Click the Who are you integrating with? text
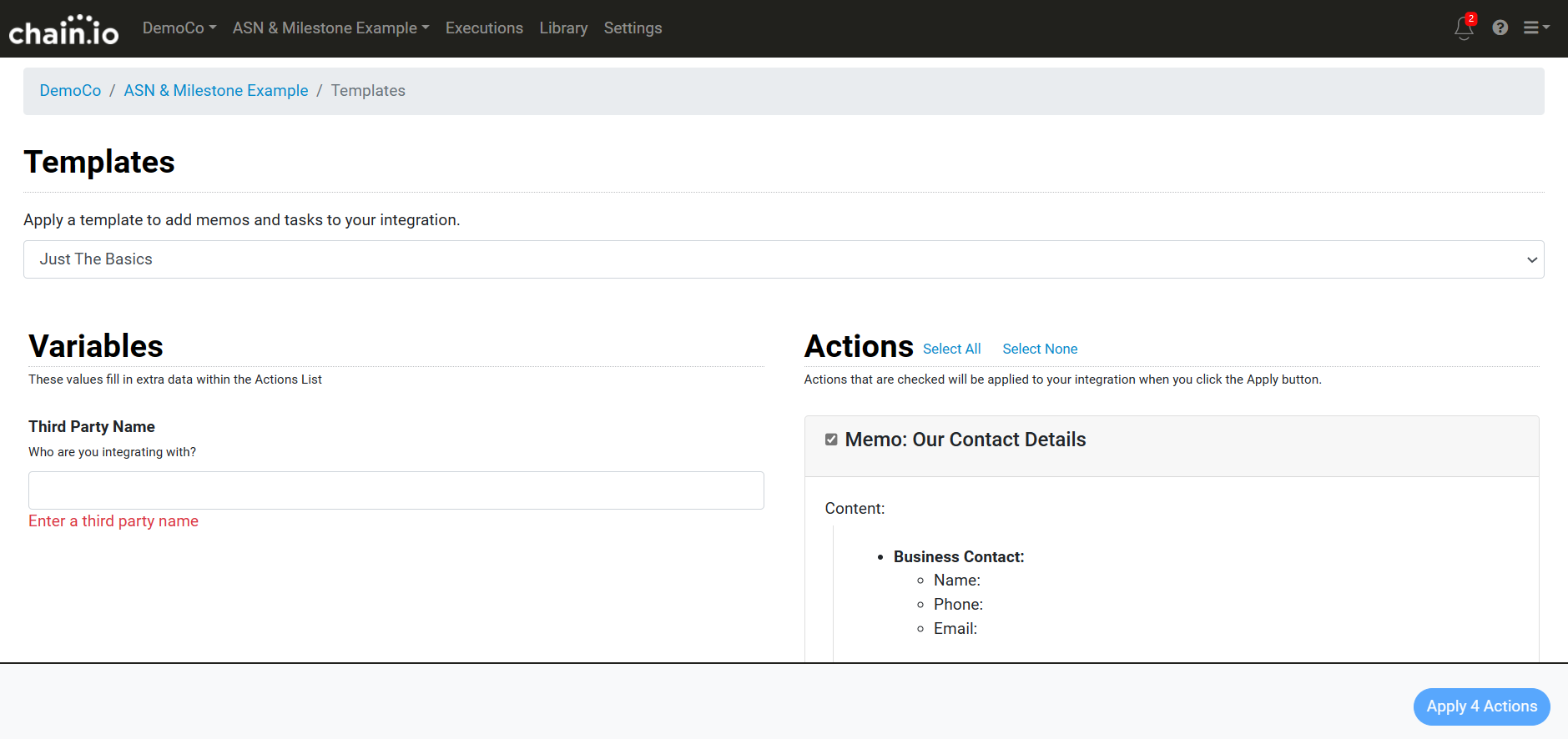The height and width of the screenshot is (739, 1568). click(113, 452)
